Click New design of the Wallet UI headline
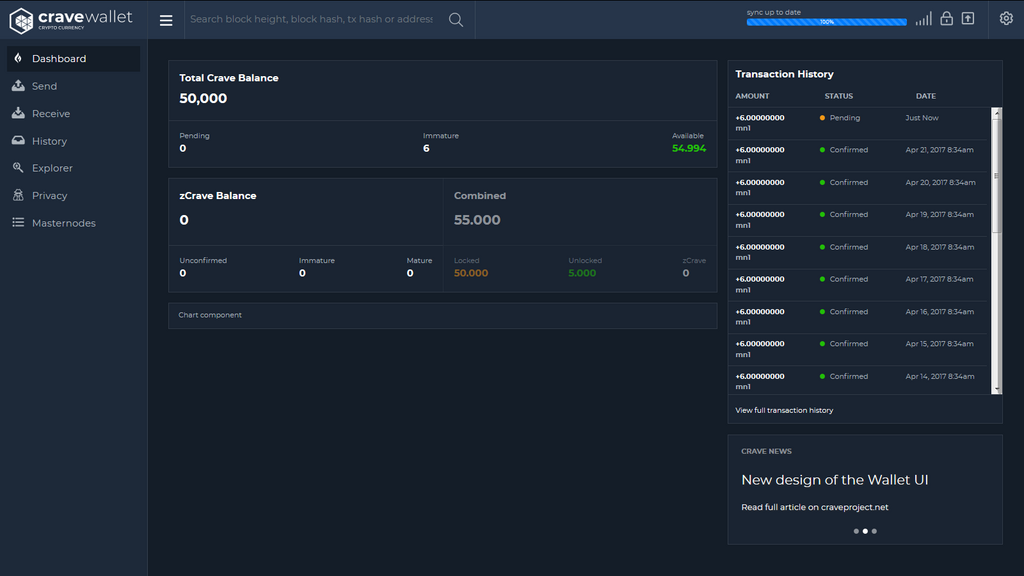 [x=835, y=480]
